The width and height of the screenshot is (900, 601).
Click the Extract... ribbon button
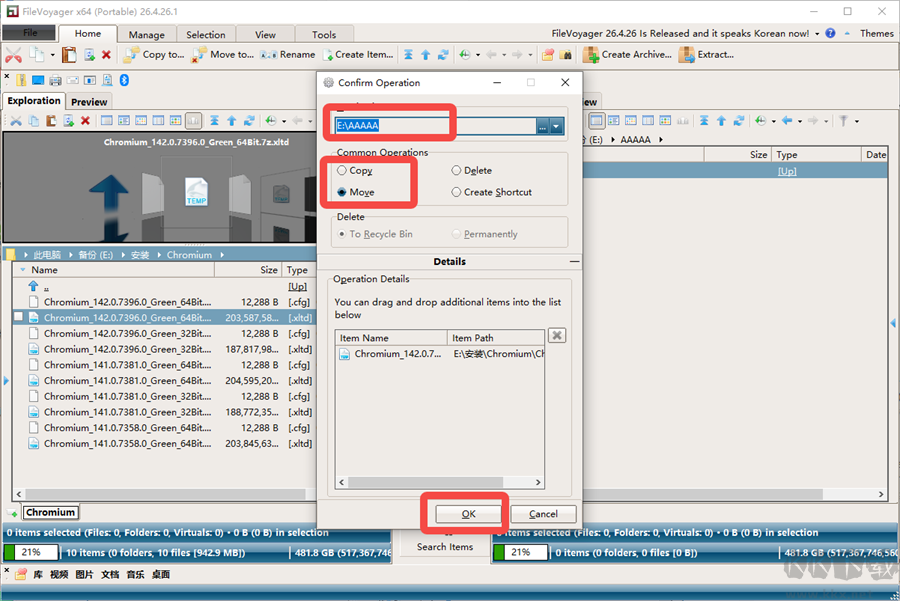(706, 55)
